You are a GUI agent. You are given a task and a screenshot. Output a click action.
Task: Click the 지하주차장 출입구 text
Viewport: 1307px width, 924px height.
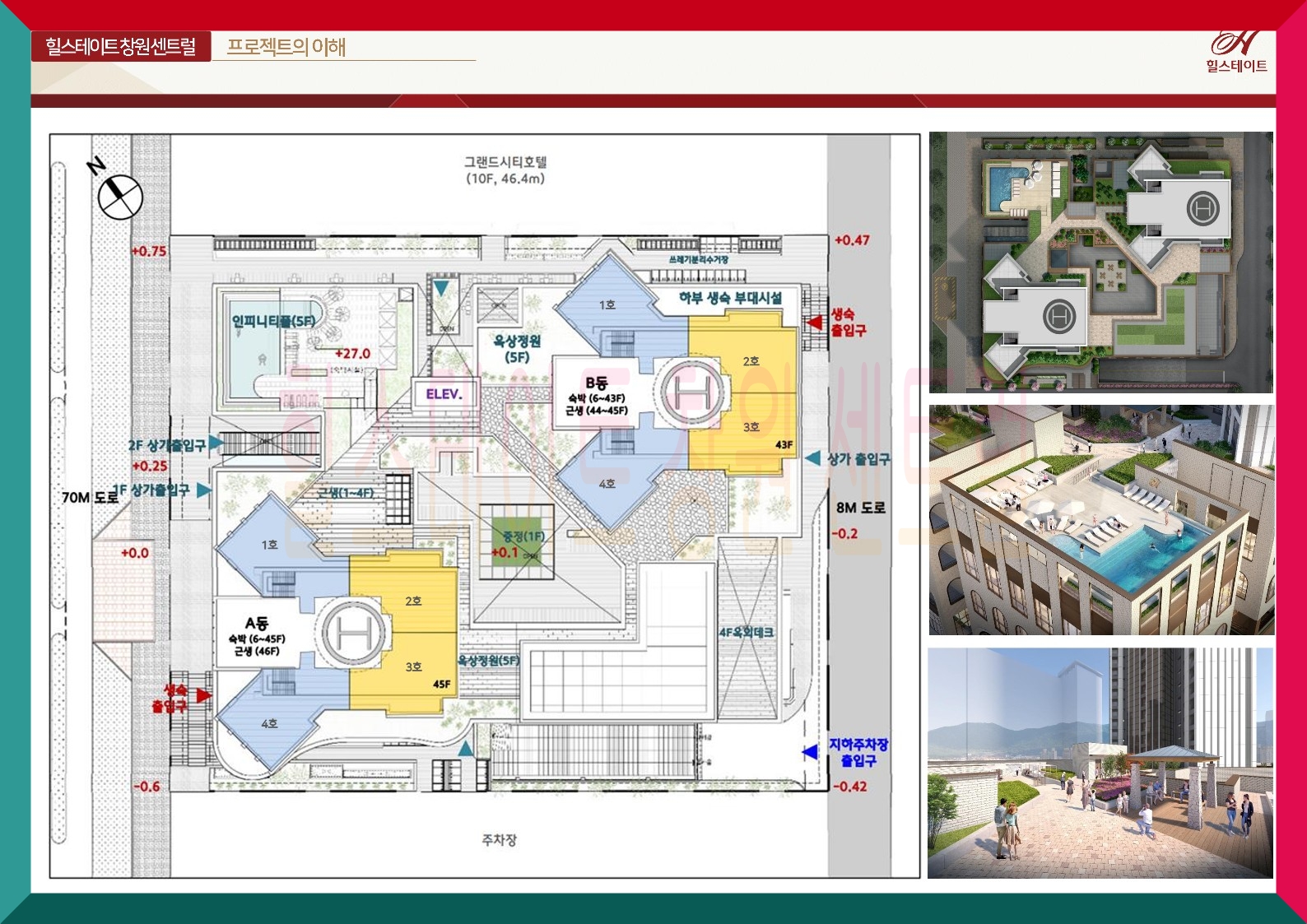point(858,751)
